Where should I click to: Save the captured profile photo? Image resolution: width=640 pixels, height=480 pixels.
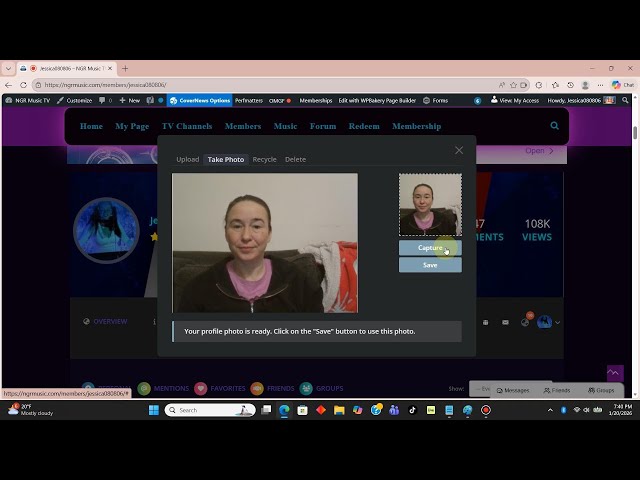(x=430, y=265)
